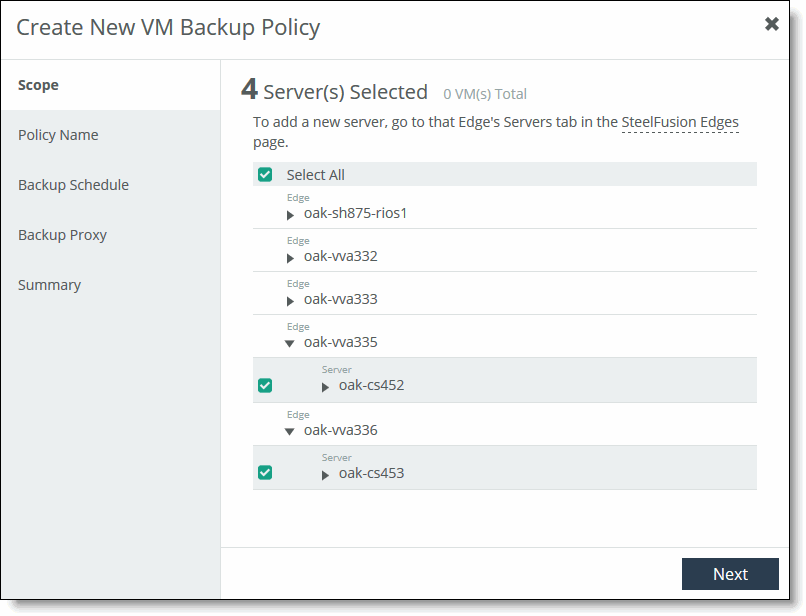Close the Create New VM Backup Policy dialog

coord(771,24)
